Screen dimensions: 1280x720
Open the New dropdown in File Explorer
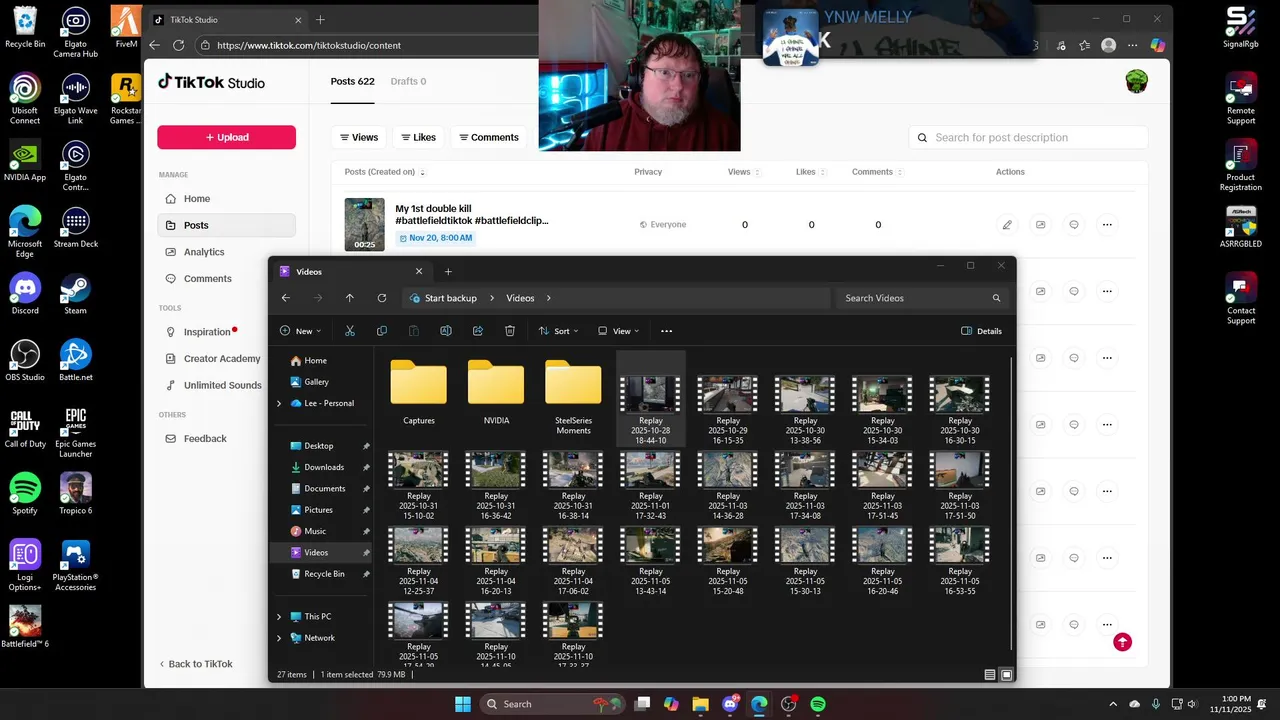[300, 331]
